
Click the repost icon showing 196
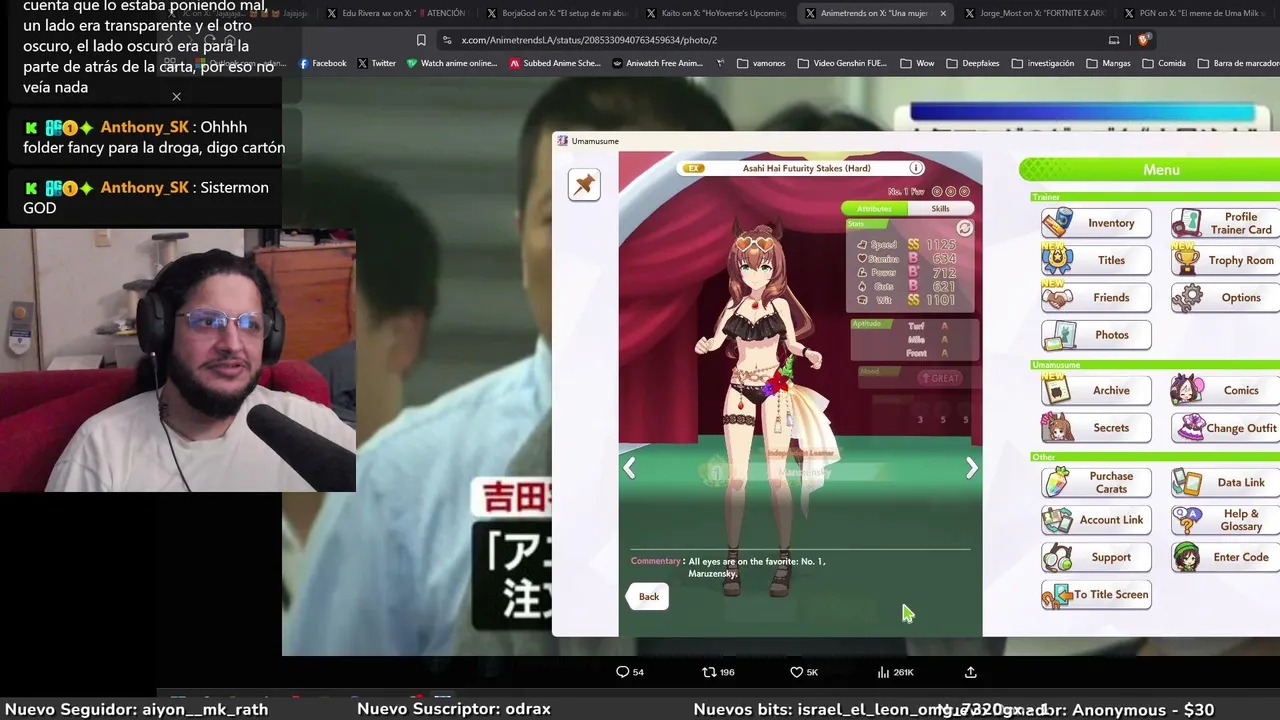coord(709,672)
